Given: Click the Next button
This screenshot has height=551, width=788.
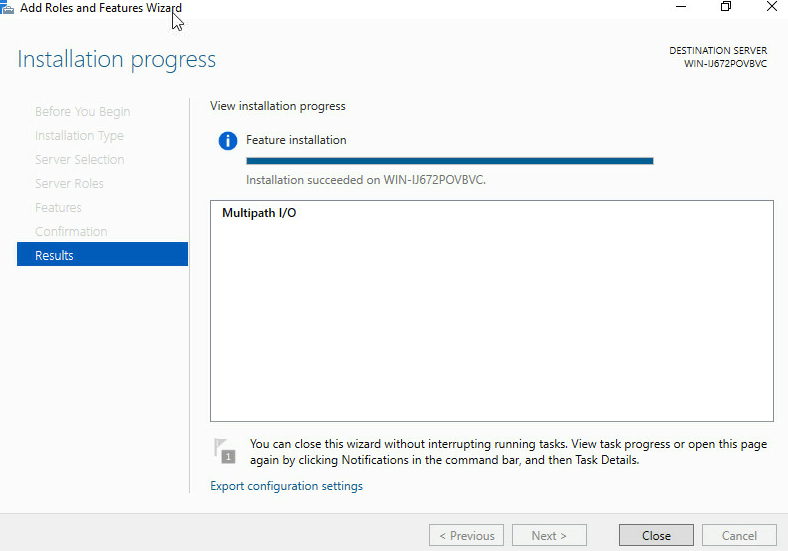Looking at the screenshot, I should click(x=549, y=535).
